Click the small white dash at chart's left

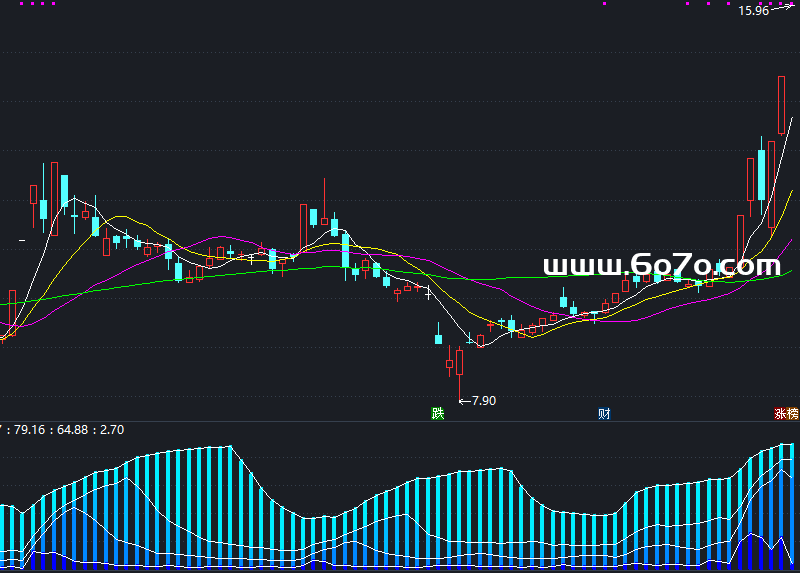point(23,241)
